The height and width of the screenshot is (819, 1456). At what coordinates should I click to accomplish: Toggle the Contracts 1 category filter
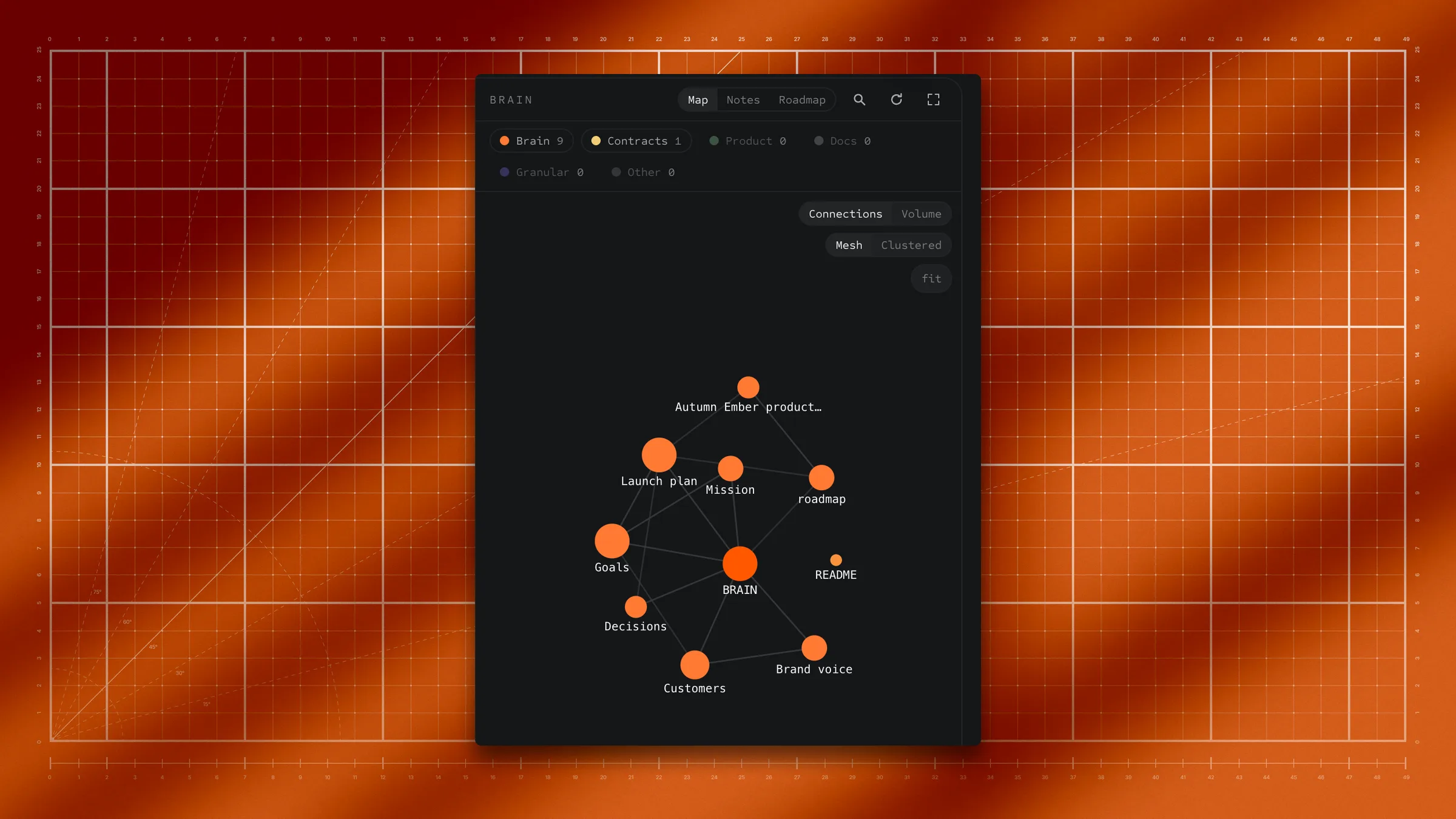click(636, 141)
